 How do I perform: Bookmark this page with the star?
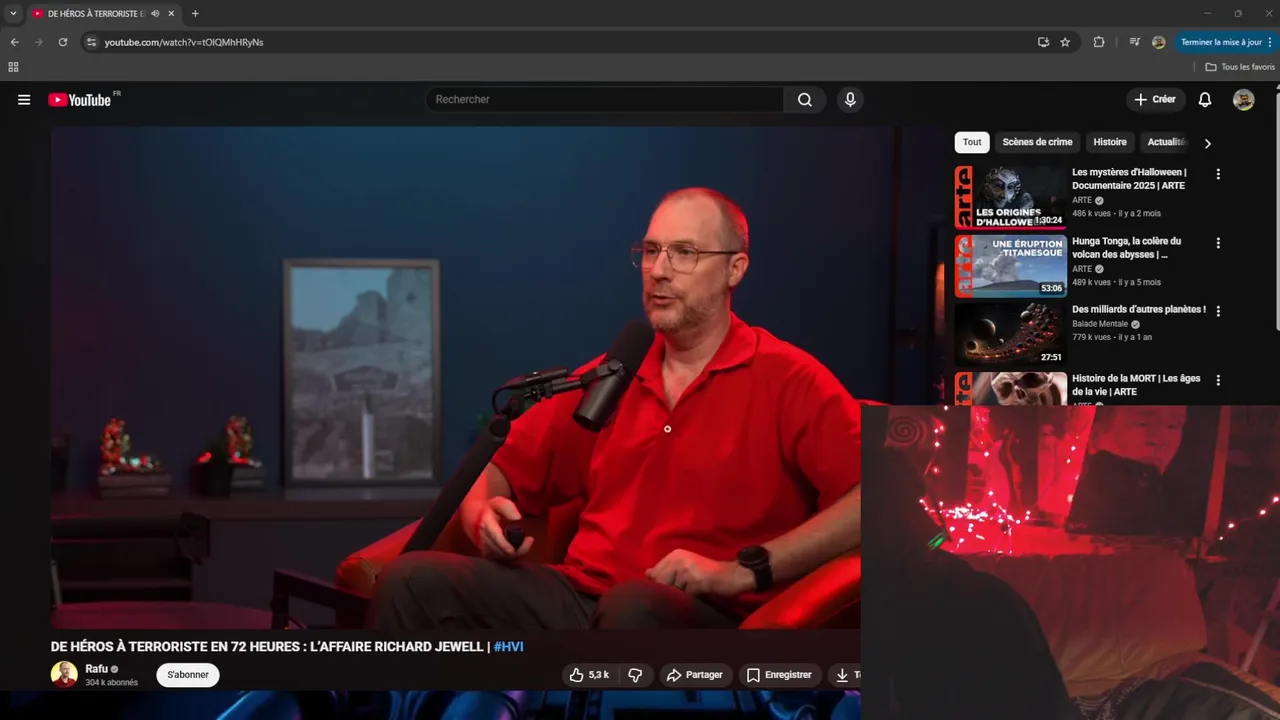[x=1065, y=42]
